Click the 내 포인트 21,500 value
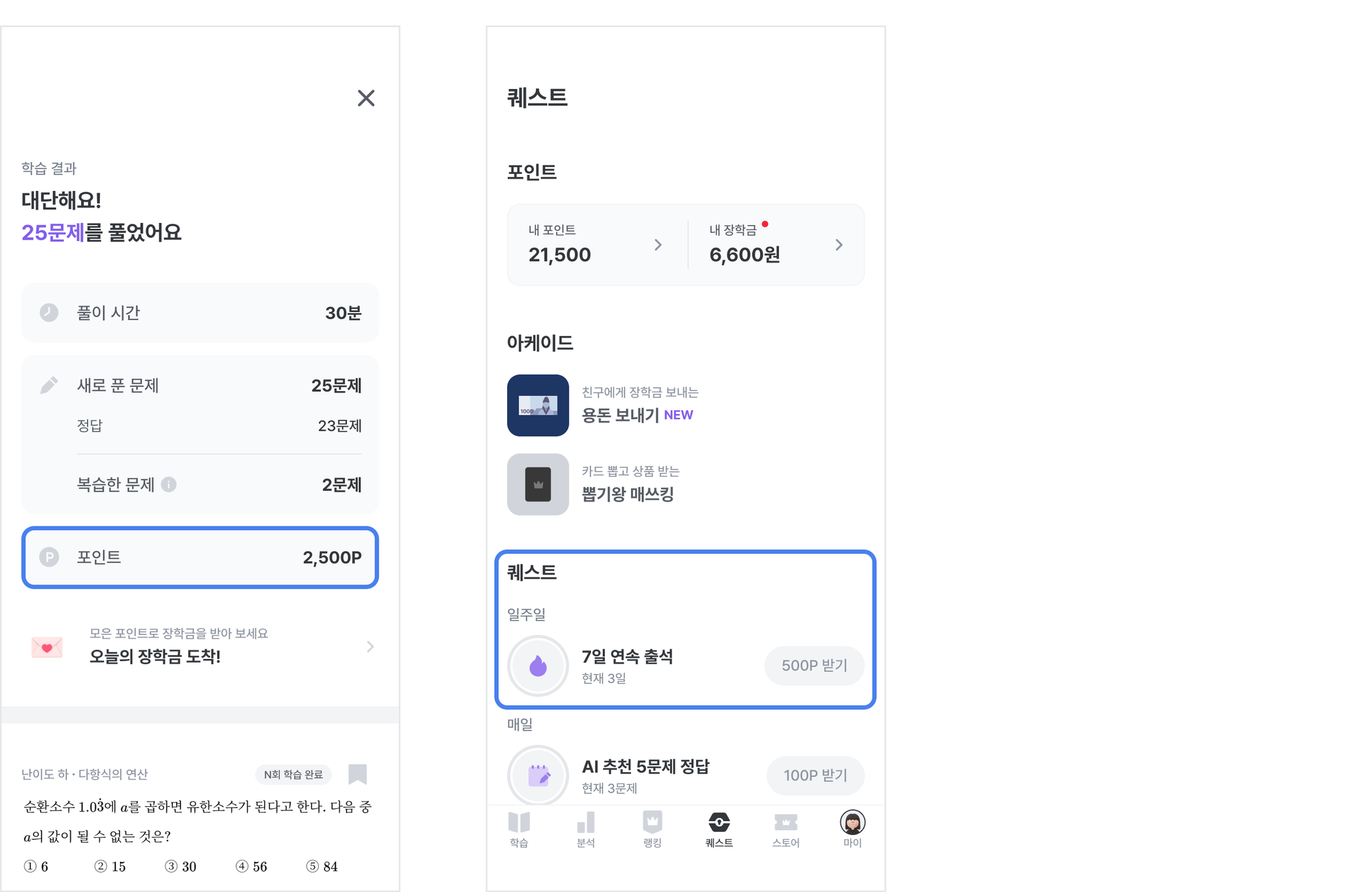The height and width of the screenshot is (892, 1372). [x=559, y=254]
